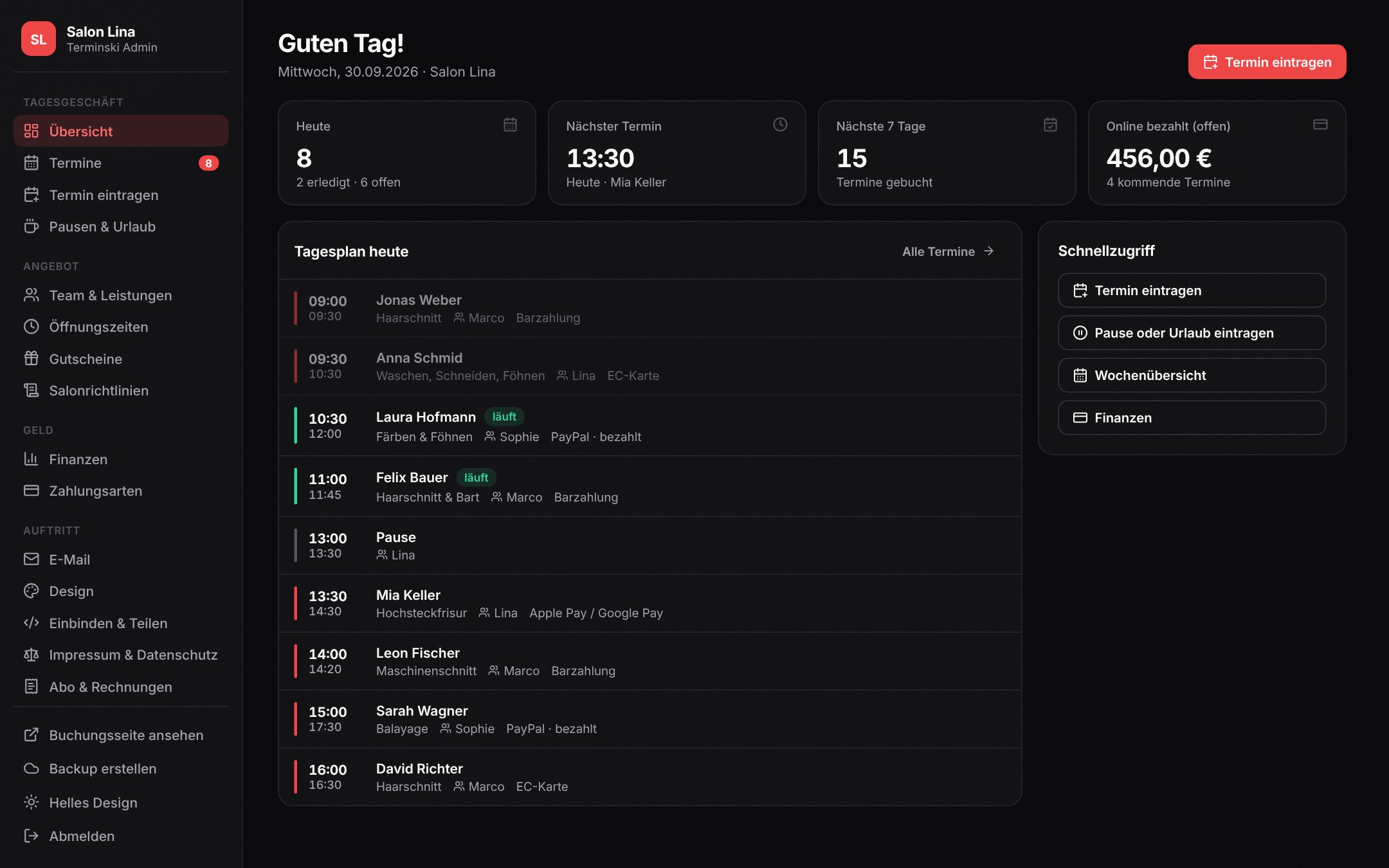This screenshot has height=868, width=1389.
Task: Click Abmelden to log out
Action: (x=121, y=836)
